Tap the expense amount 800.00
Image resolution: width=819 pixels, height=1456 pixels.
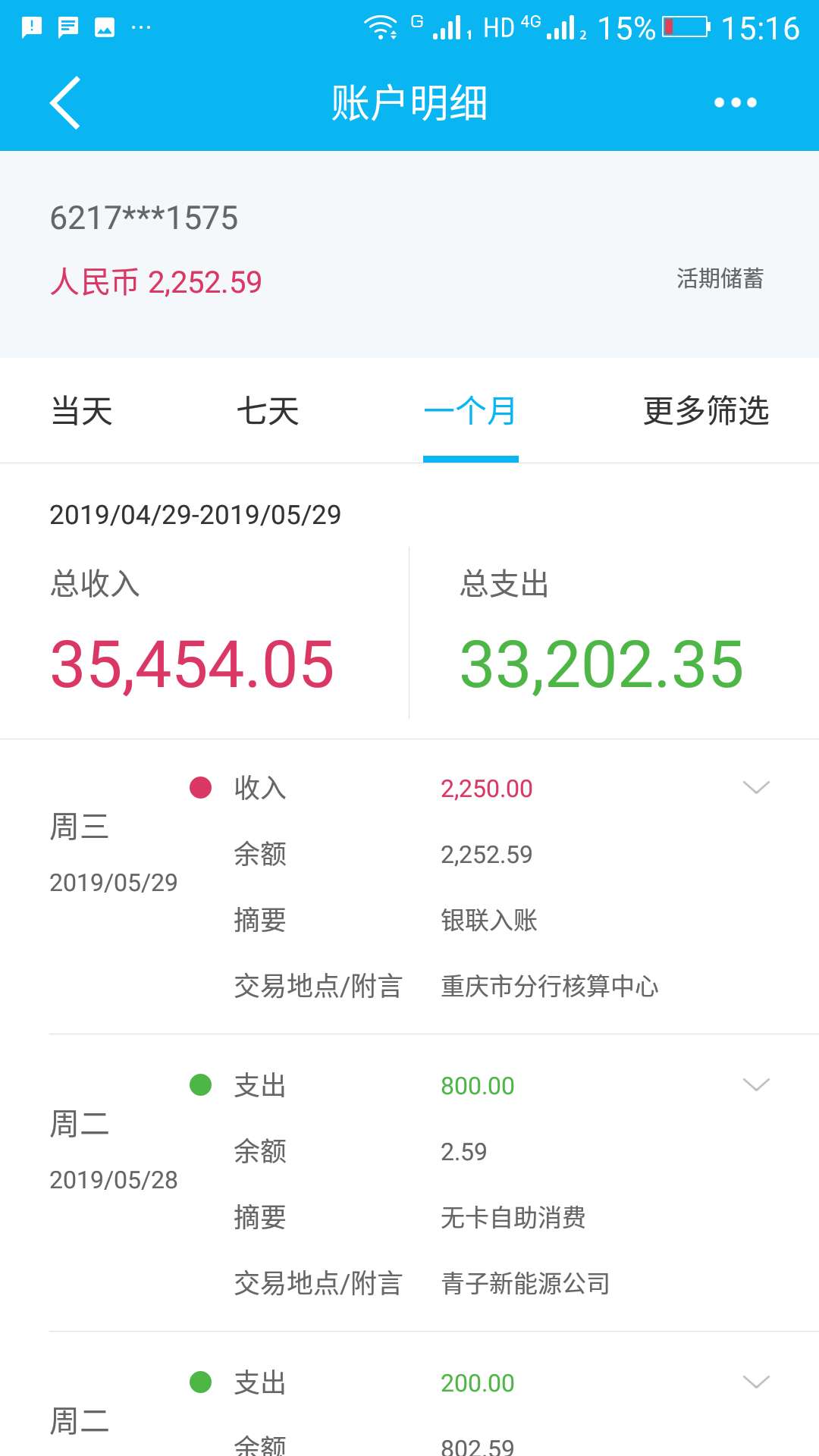(478, 1086)
